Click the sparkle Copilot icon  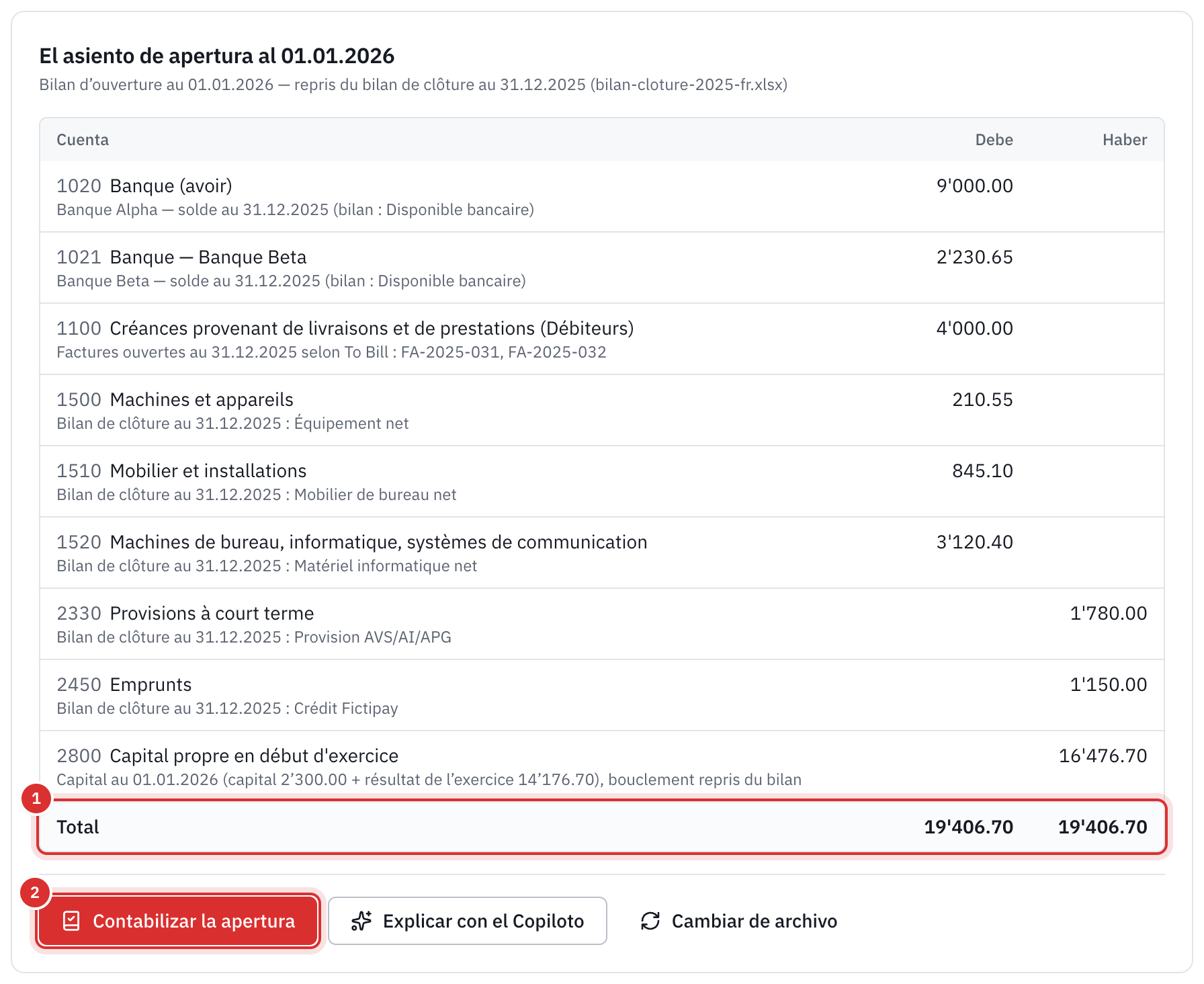click(x=361, y=921)
